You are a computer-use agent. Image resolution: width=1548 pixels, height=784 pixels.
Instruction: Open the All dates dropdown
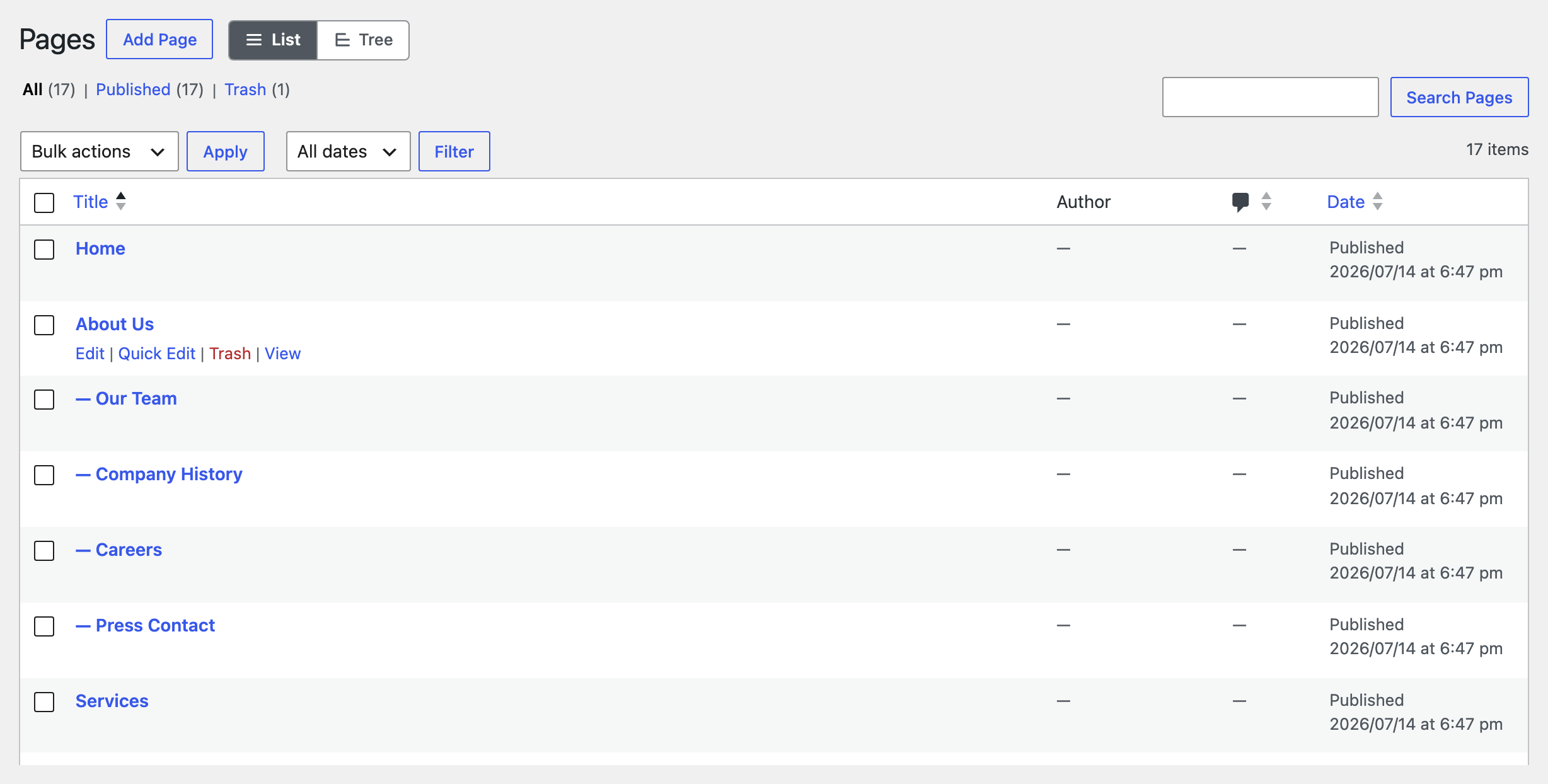coord(349,151)
